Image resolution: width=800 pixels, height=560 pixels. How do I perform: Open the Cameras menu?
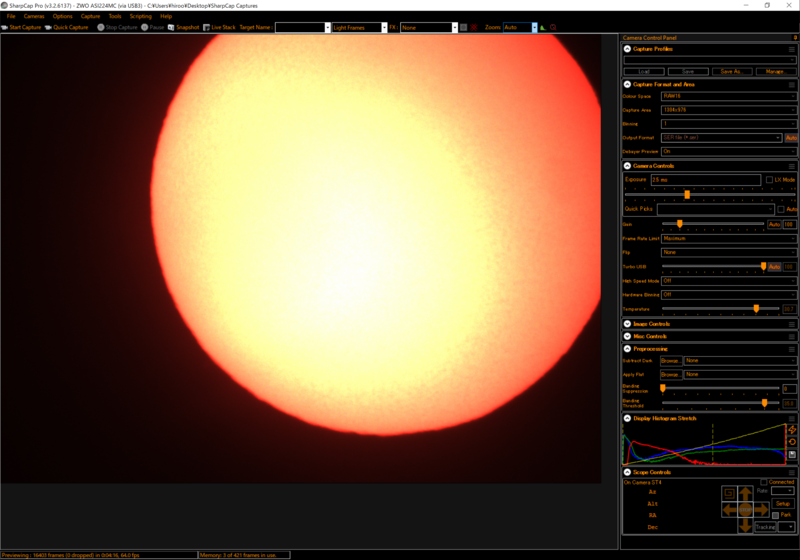click(34, 16)
